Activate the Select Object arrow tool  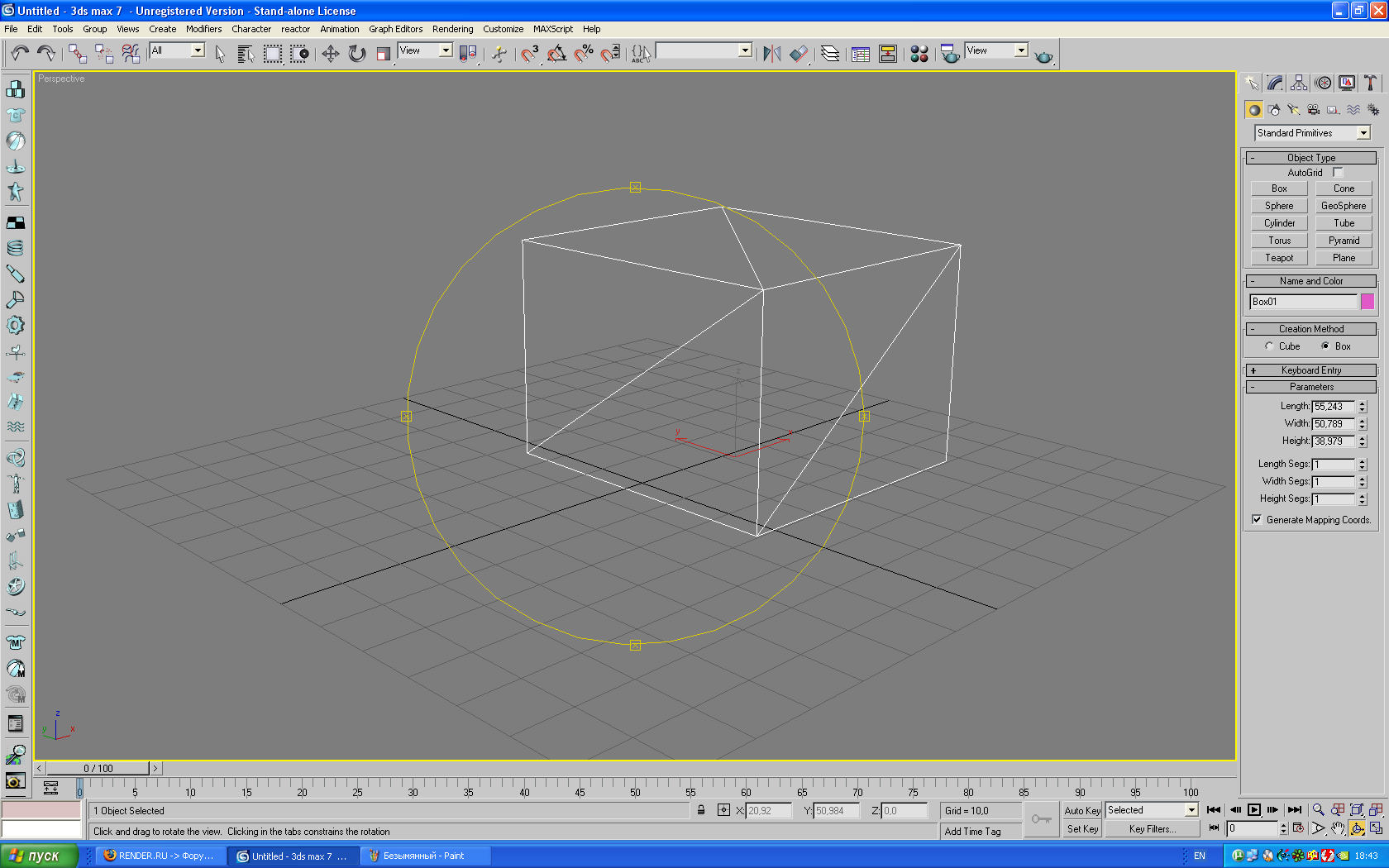[x=220, y=54]
